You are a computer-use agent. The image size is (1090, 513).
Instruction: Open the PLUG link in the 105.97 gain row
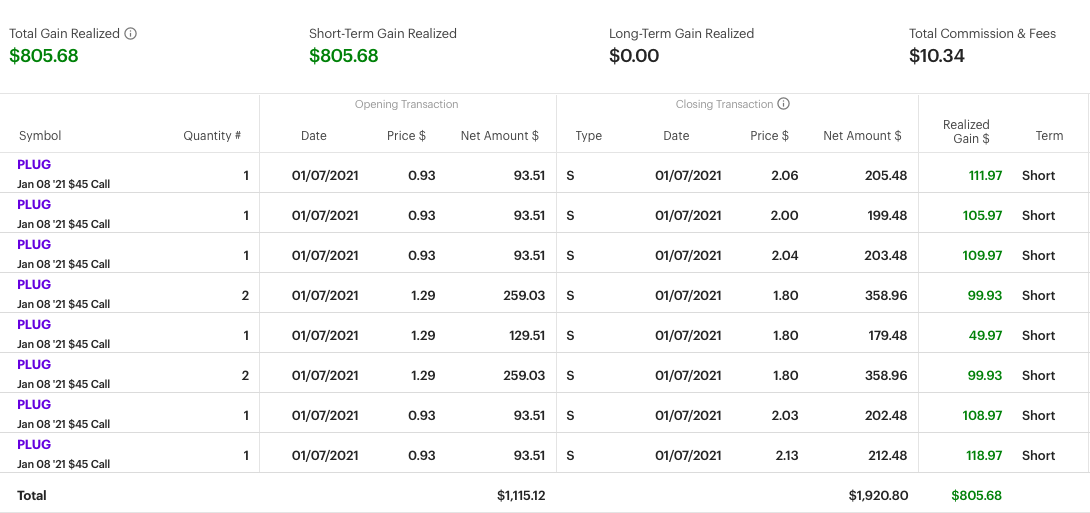point(34,205)
